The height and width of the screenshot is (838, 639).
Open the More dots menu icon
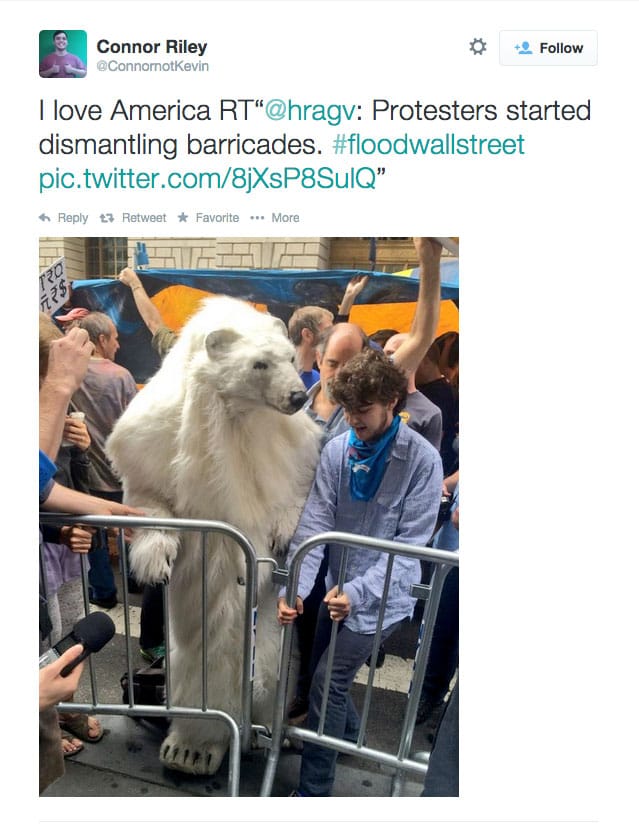point(257,218)
